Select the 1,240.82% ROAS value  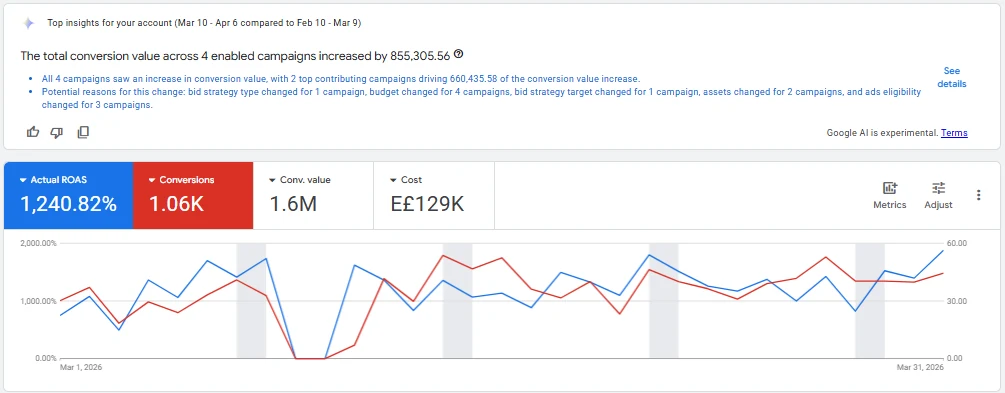pos(69,205)
